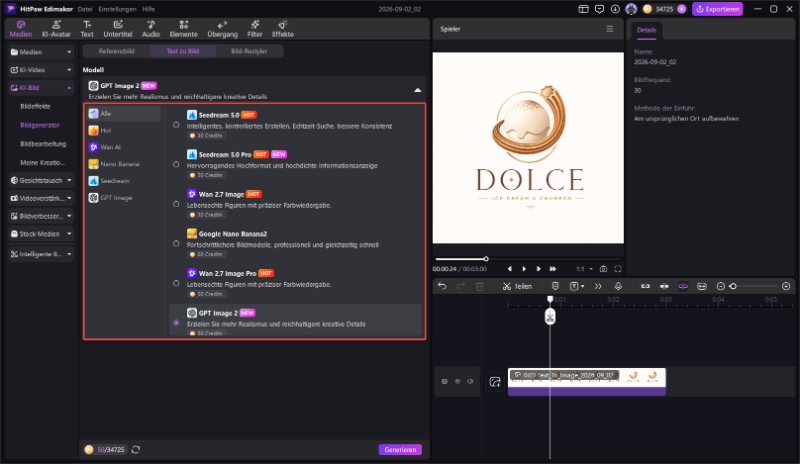This screenshot has height=464, width=800.
Task: Click the Generieren button
Action: (400, 450)
